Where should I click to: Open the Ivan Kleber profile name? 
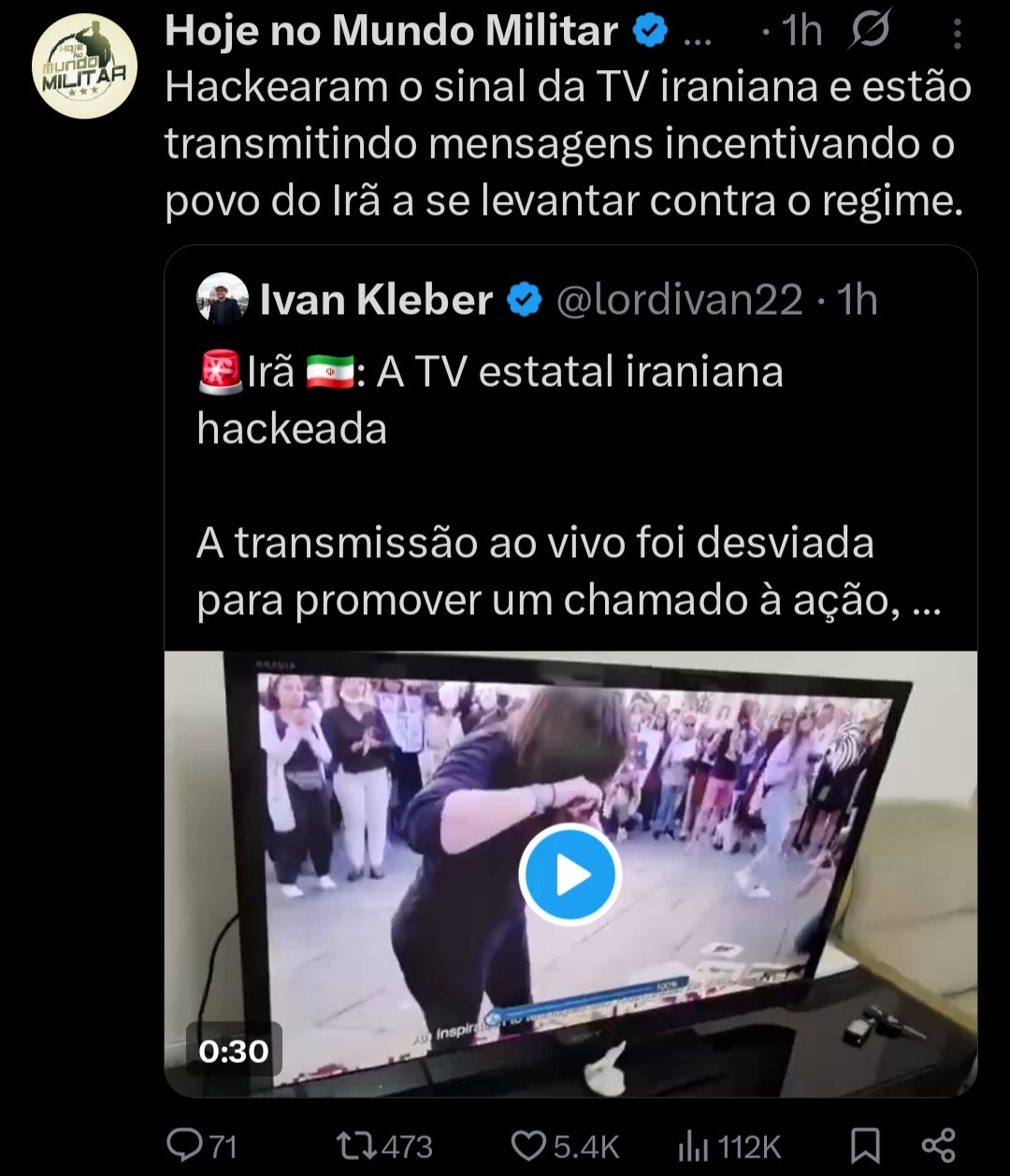click(x=376, y=300)
